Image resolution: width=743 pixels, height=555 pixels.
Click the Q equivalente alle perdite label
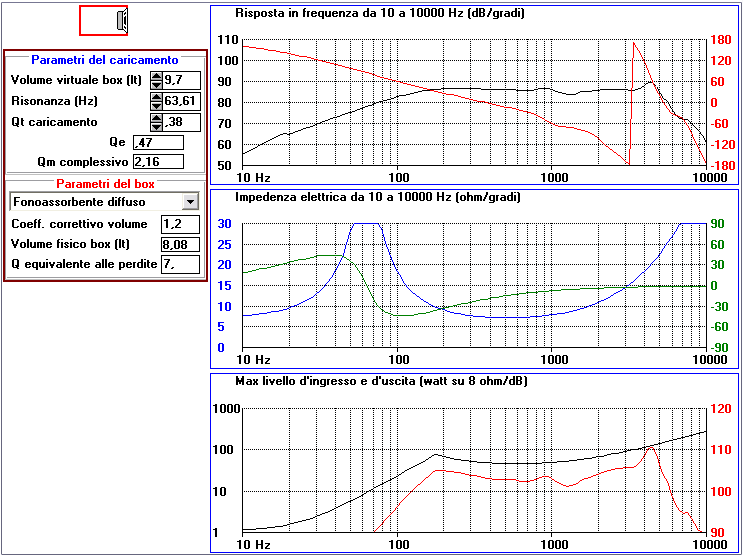pyautogui.click(x=84, y=264)
